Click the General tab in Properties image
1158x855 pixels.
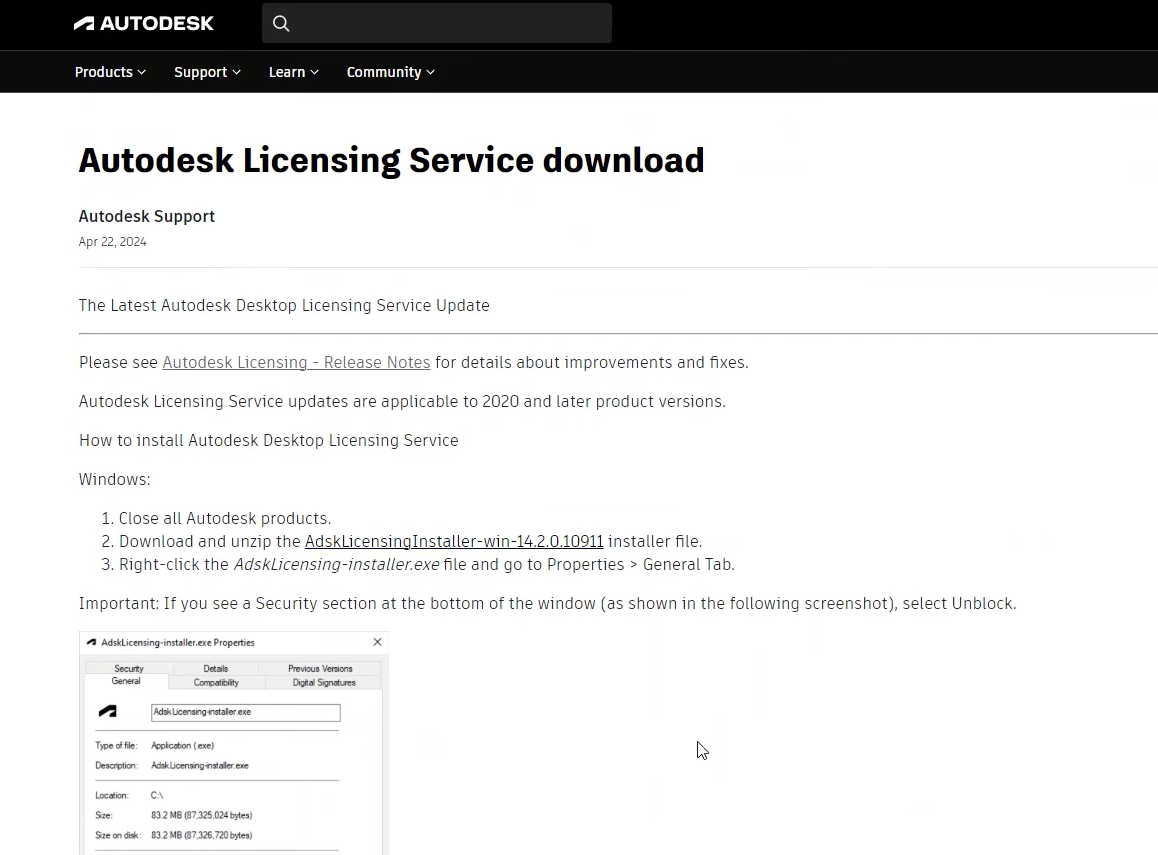126,681
